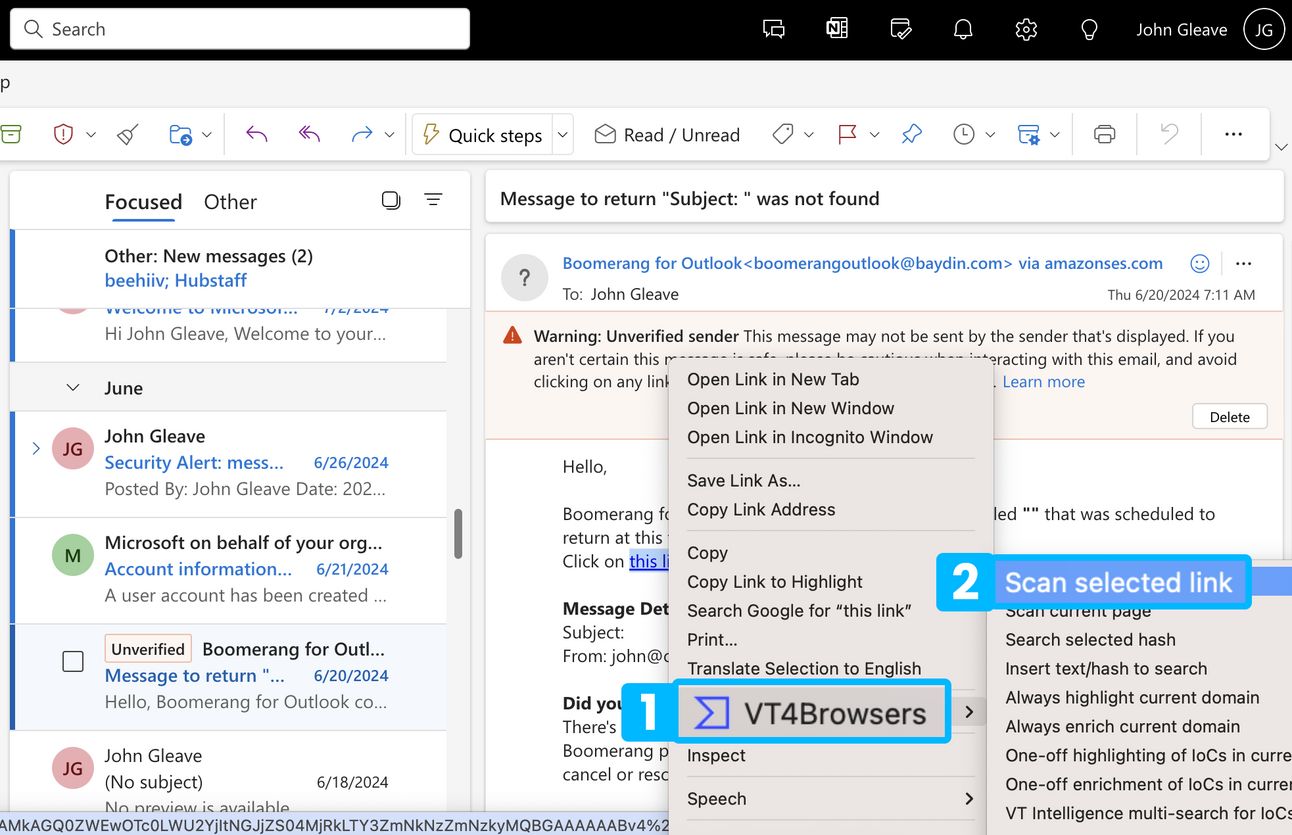Screen dimensions: 1292x835
Task: Click the Print icon in toolbar
Action: coord(1104,135)
